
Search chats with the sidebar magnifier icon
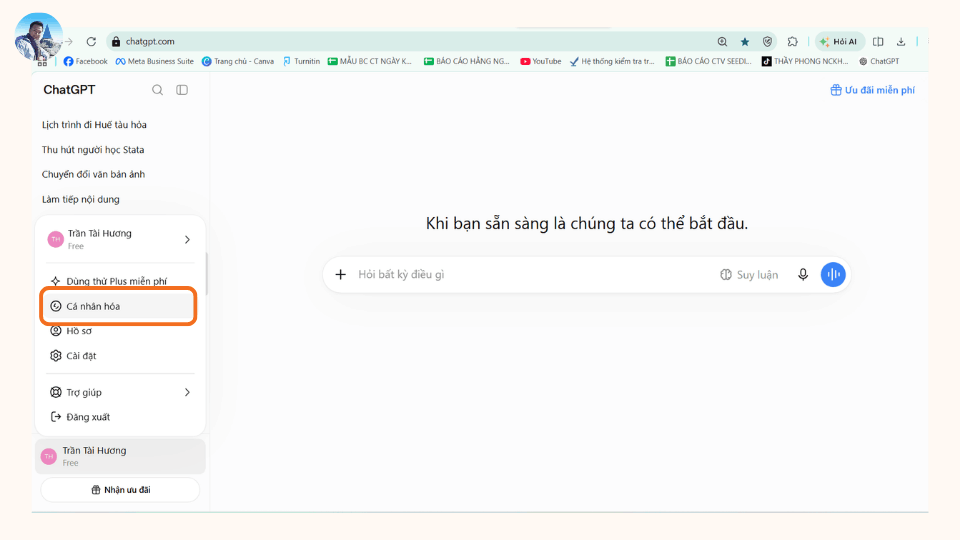157,90
